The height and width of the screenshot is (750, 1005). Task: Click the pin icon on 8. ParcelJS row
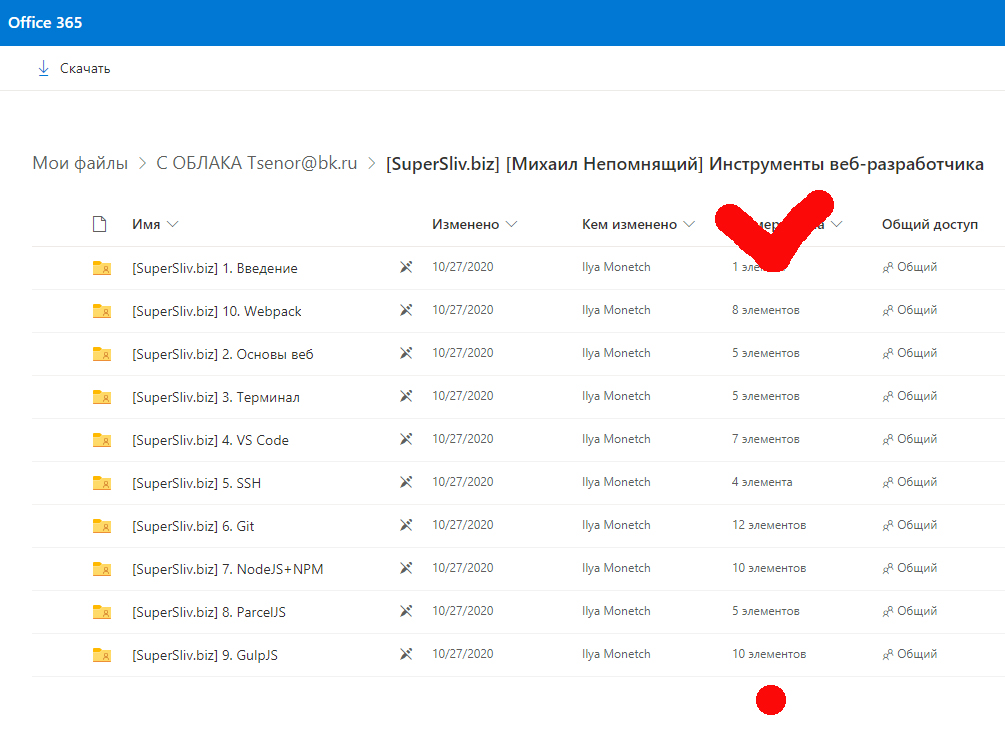(406, 610)
